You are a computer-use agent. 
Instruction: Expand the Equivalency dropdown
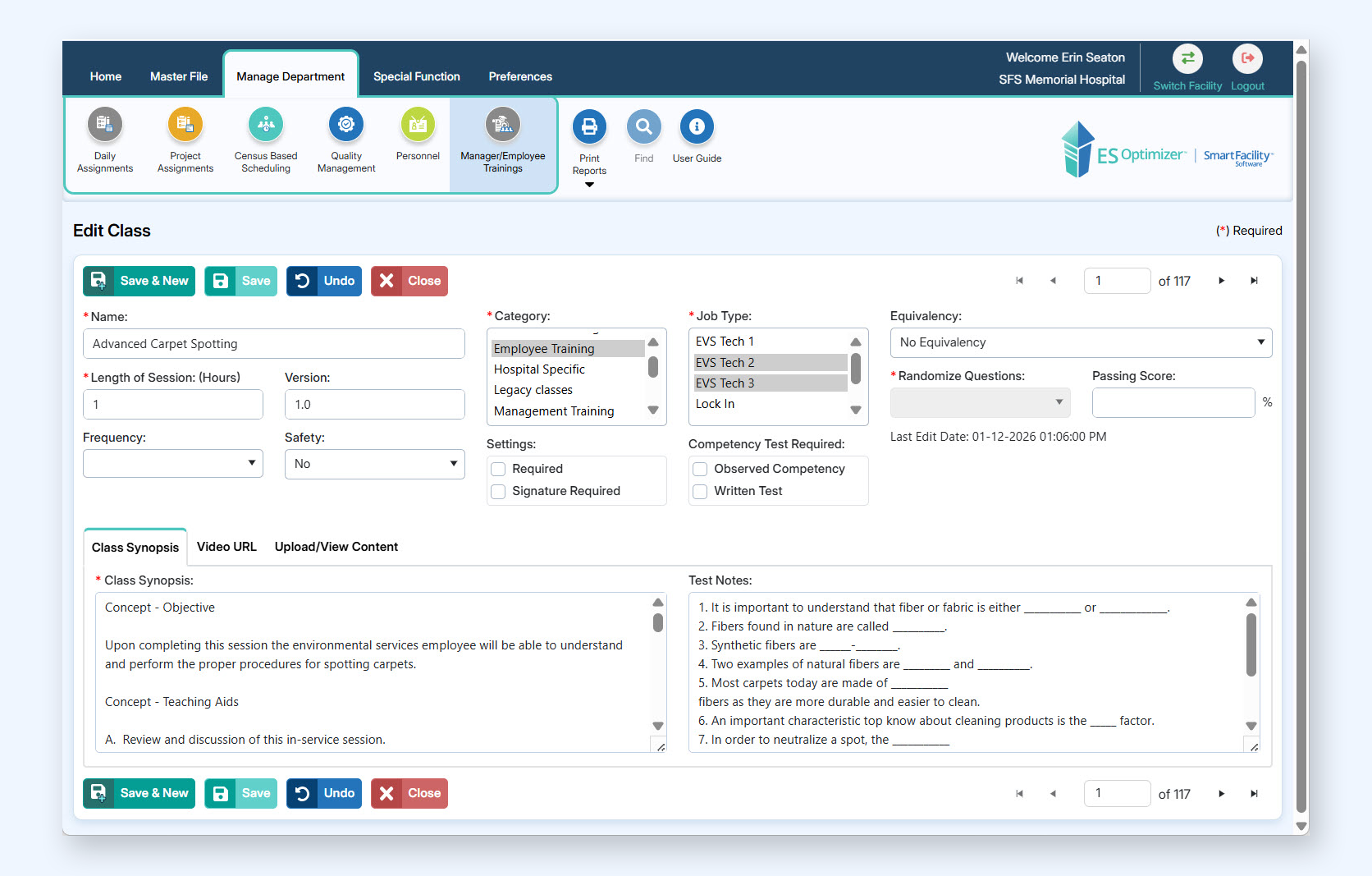tap(1081, 342)
